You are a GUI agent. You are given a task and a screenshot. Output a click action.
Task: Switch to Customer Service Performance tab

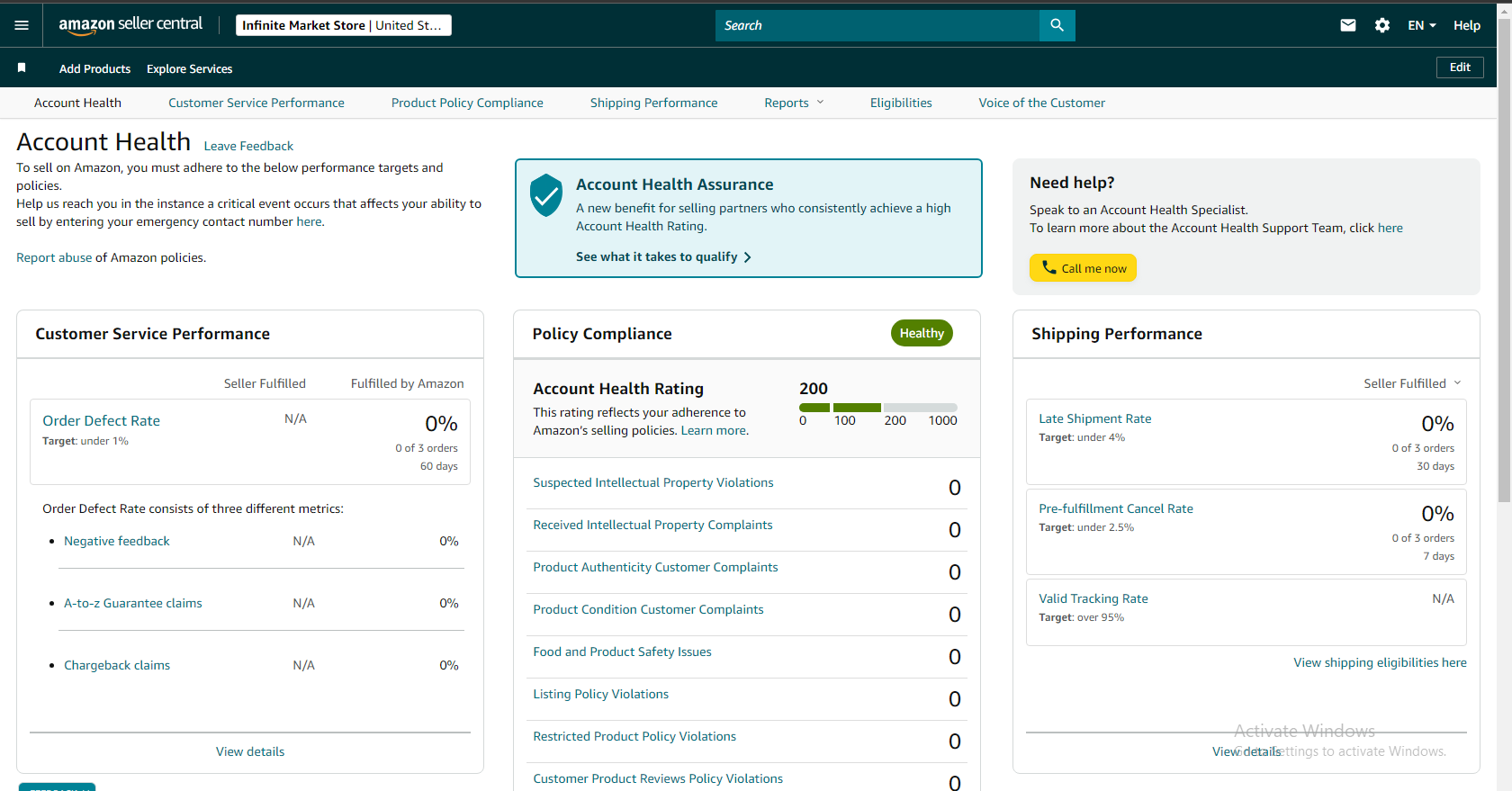tap(256, 103)
